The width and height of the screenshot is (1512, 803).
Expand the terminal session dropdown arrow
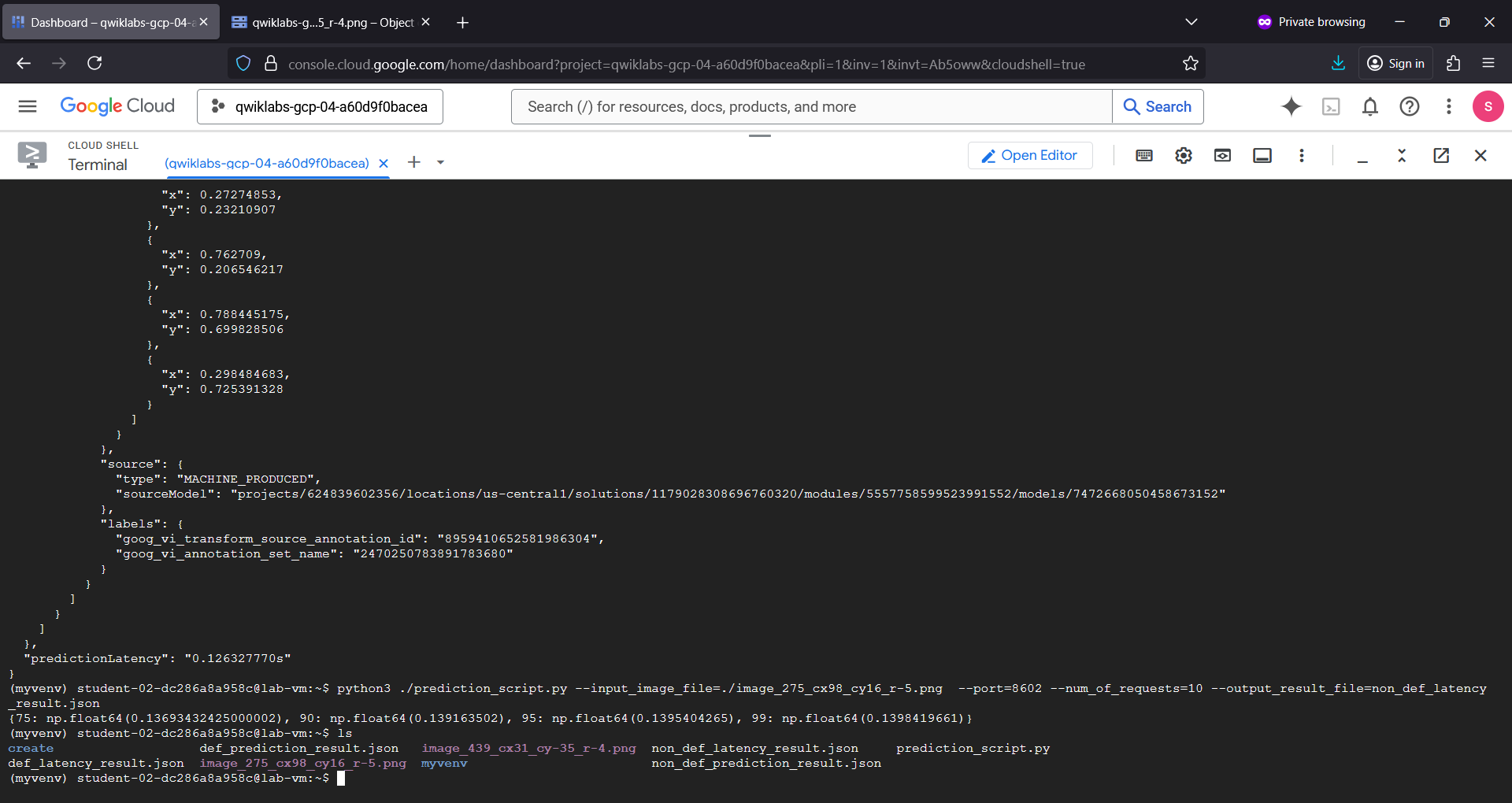pos(440,162)
